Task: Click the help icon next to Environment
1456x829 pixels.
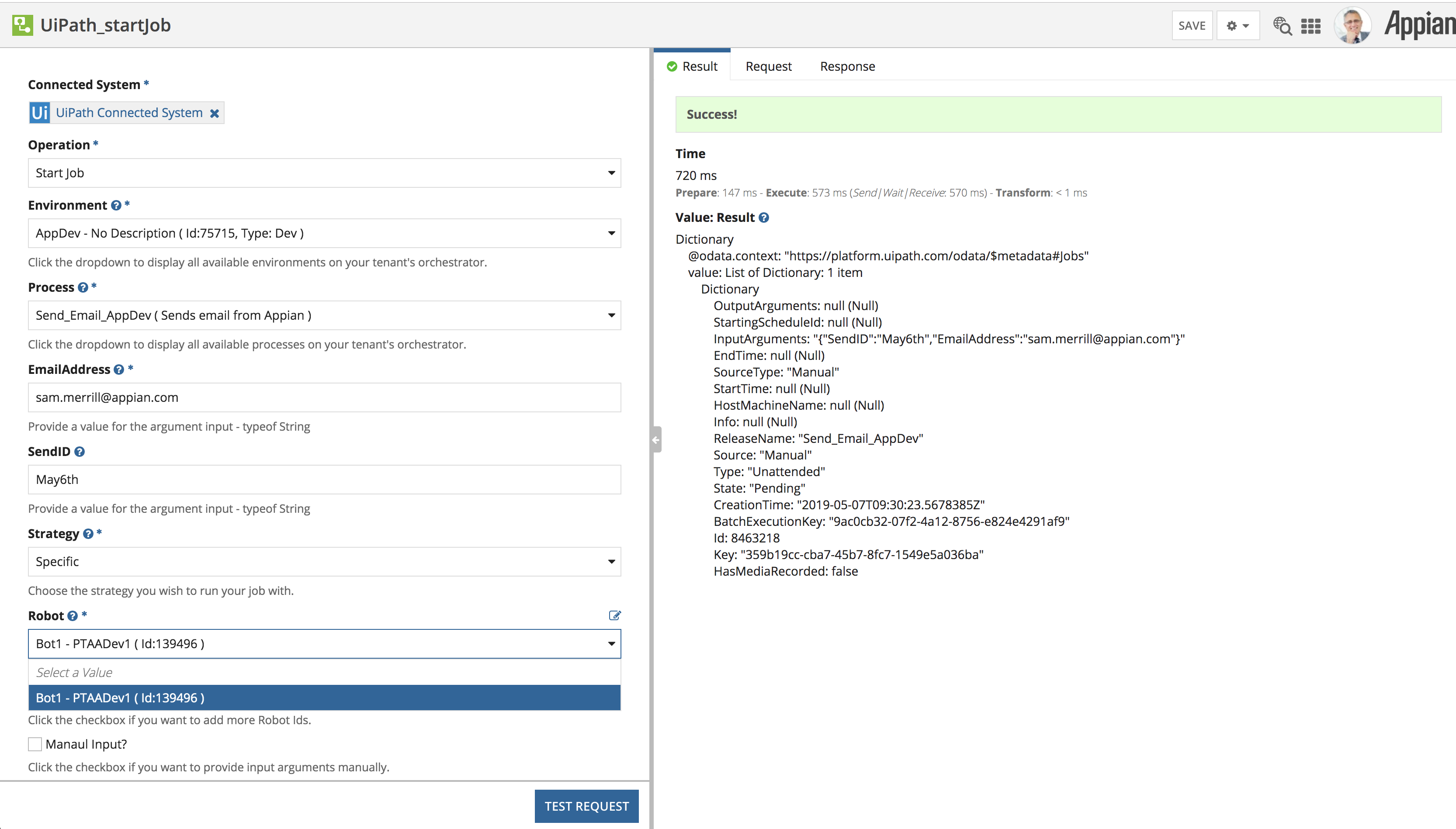Action: (x=116, y=206)
